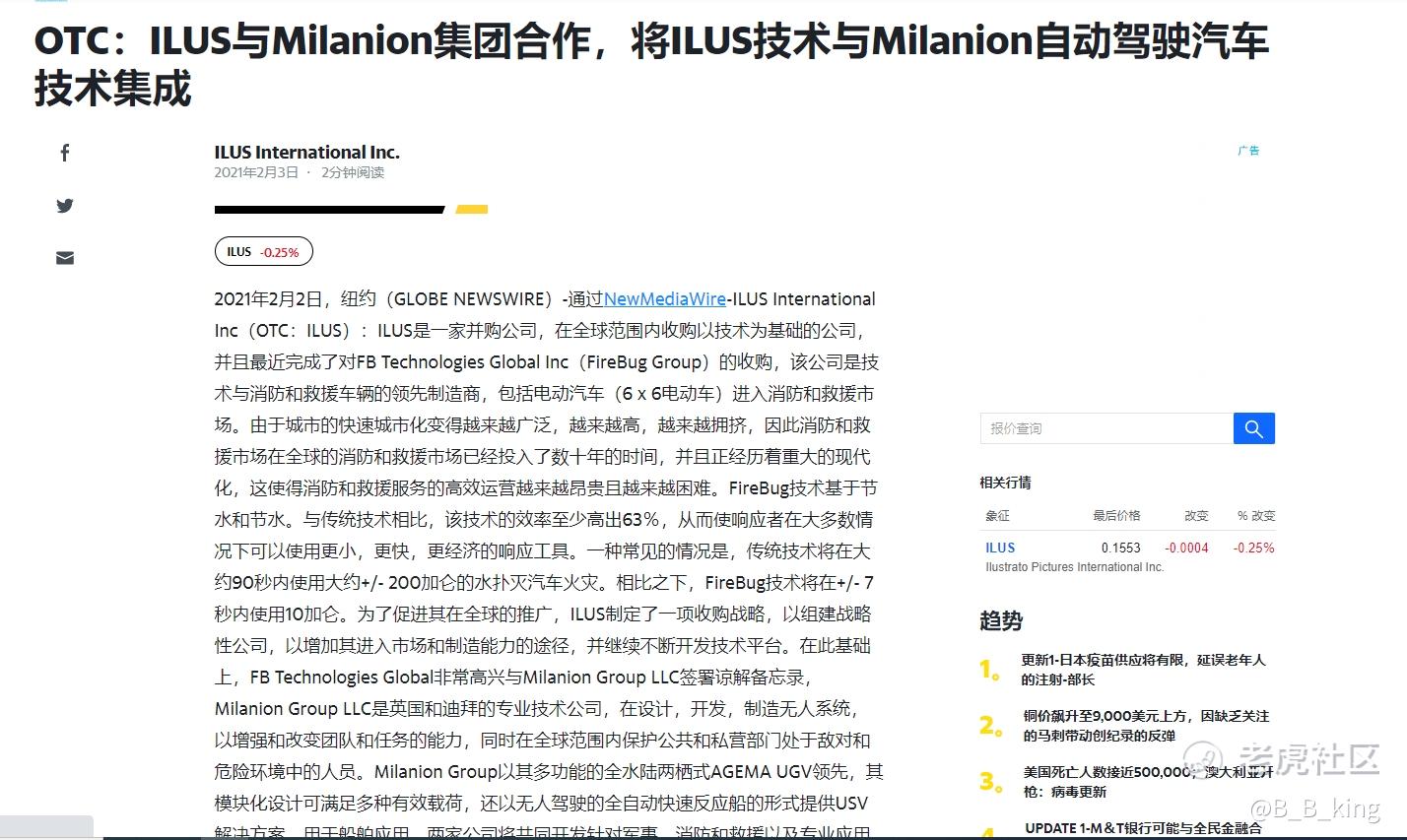1407x840 pixels.
Task: Click the blue search magnifier button
Action: 1254,428
